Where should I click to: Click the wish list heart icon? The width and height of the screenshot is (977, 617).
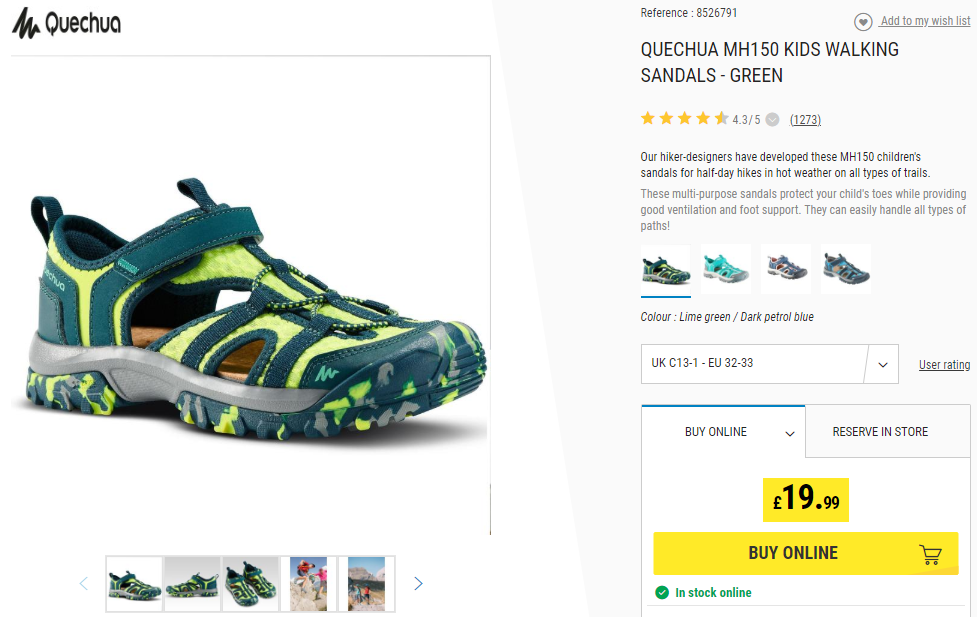coord(862,22)
